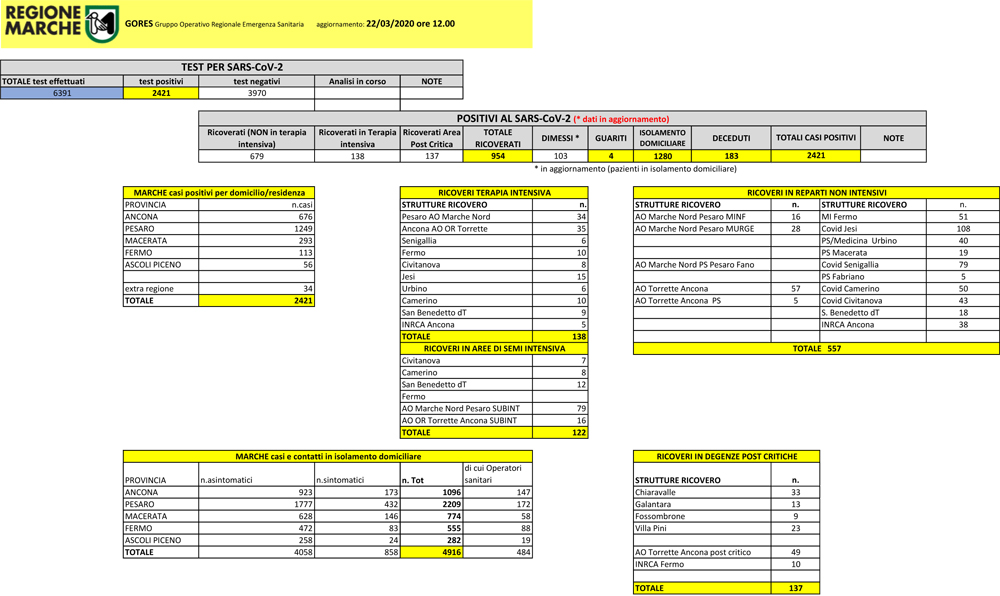Select the TOTALE 557 yellow summary row
Screen dimensions: 1000x596
click(816, 348)
